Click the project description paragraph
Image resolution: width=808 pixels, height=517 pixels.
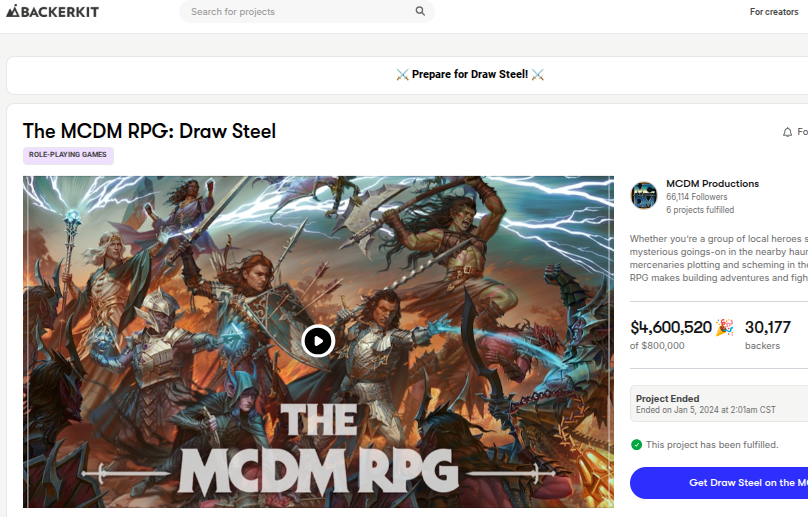(x=719, y=258)
